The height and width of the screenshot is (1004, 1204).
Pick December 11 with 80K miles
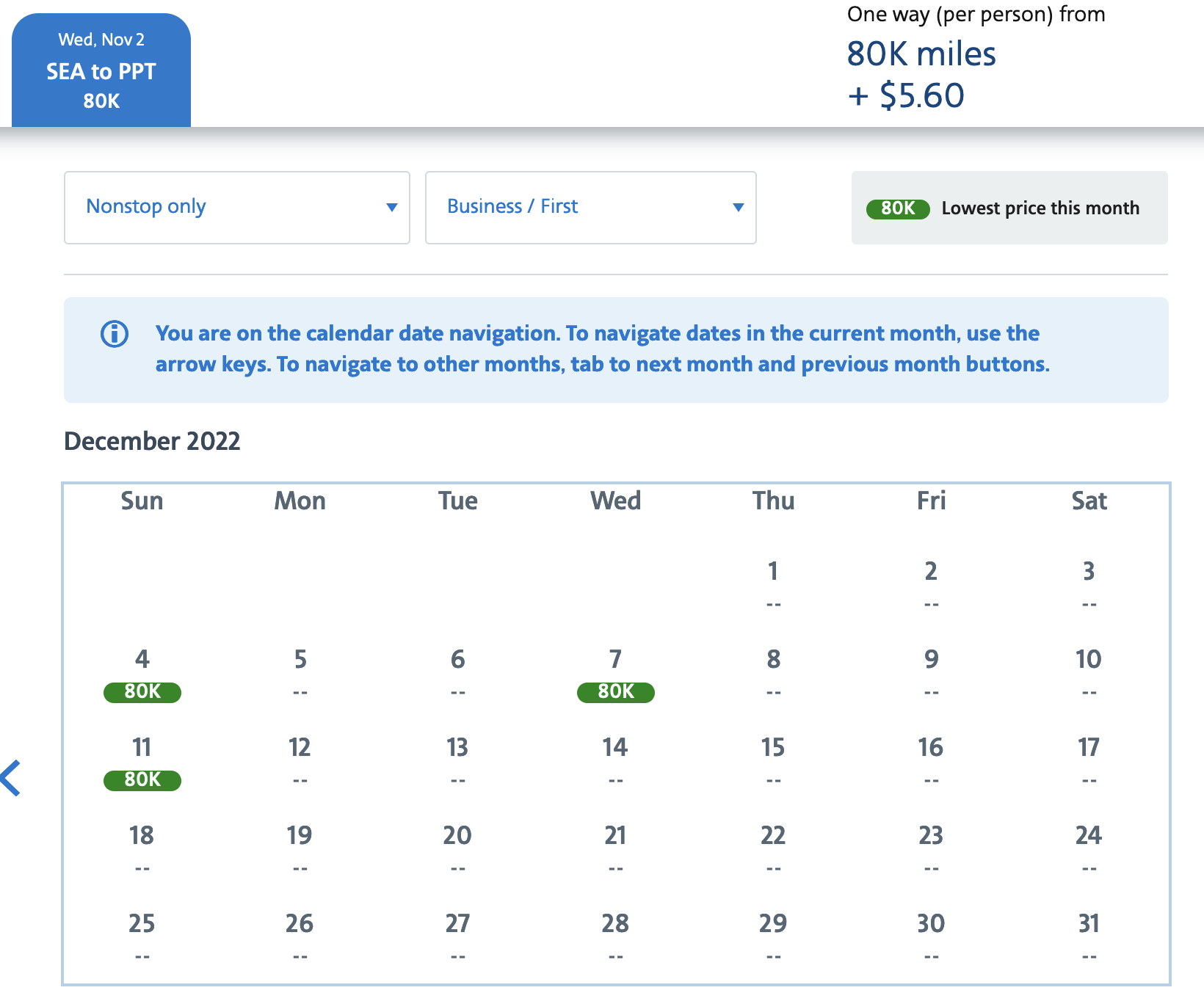[142, 762]
